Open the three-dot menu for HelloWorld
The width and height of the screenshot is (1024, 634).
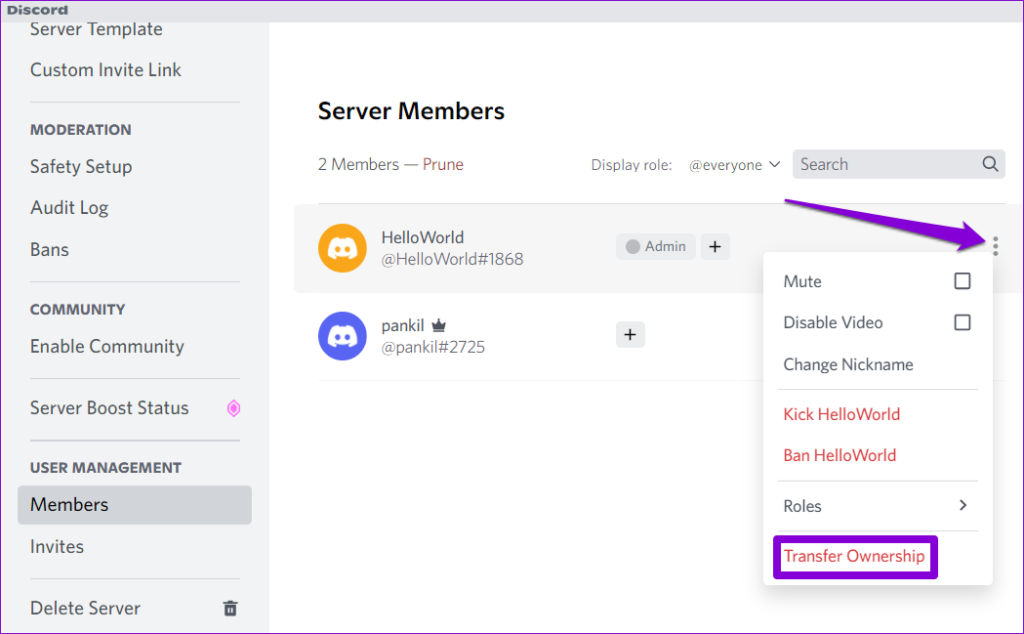995,245
